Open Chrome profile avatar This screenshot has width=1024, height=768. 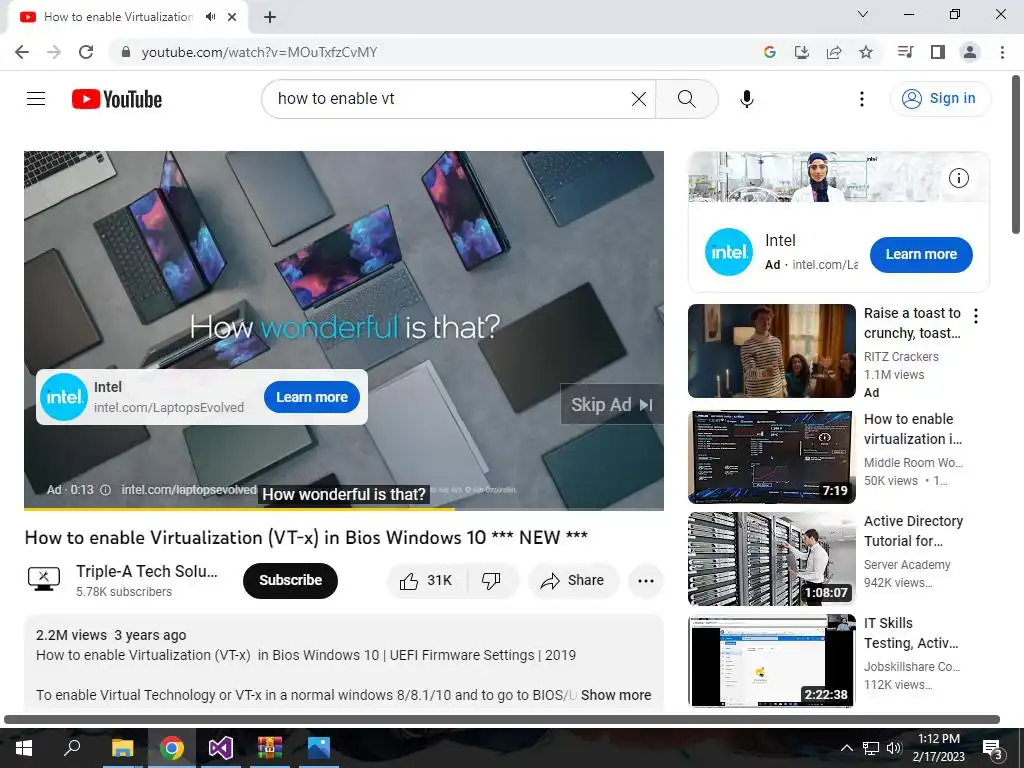tap(970, 52)
